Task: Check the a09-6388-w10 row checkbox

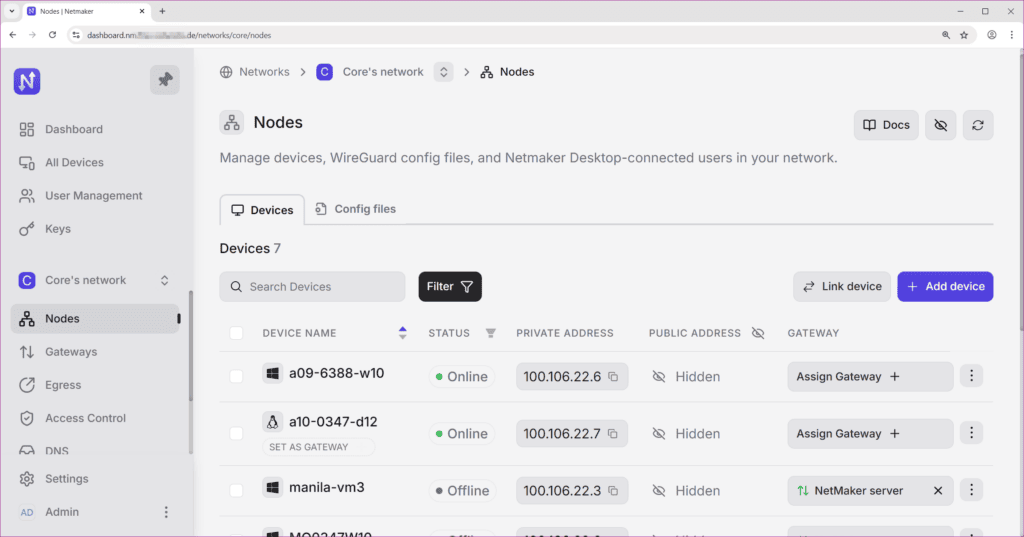Action: click(x=236, y=376)
